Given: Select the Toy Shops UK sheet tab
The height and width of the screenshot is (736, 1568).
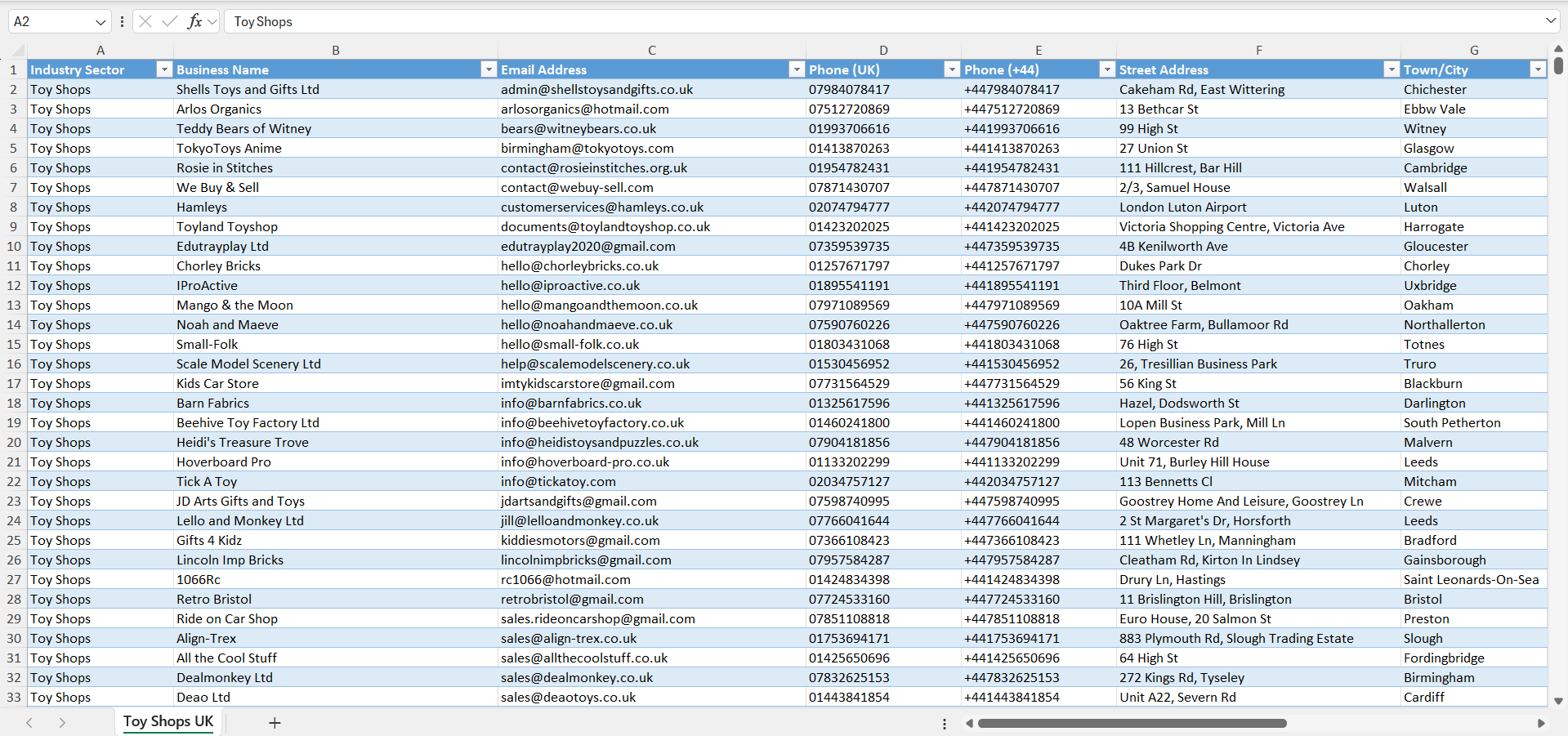Looking at the screenshot, I should point(168,721).
